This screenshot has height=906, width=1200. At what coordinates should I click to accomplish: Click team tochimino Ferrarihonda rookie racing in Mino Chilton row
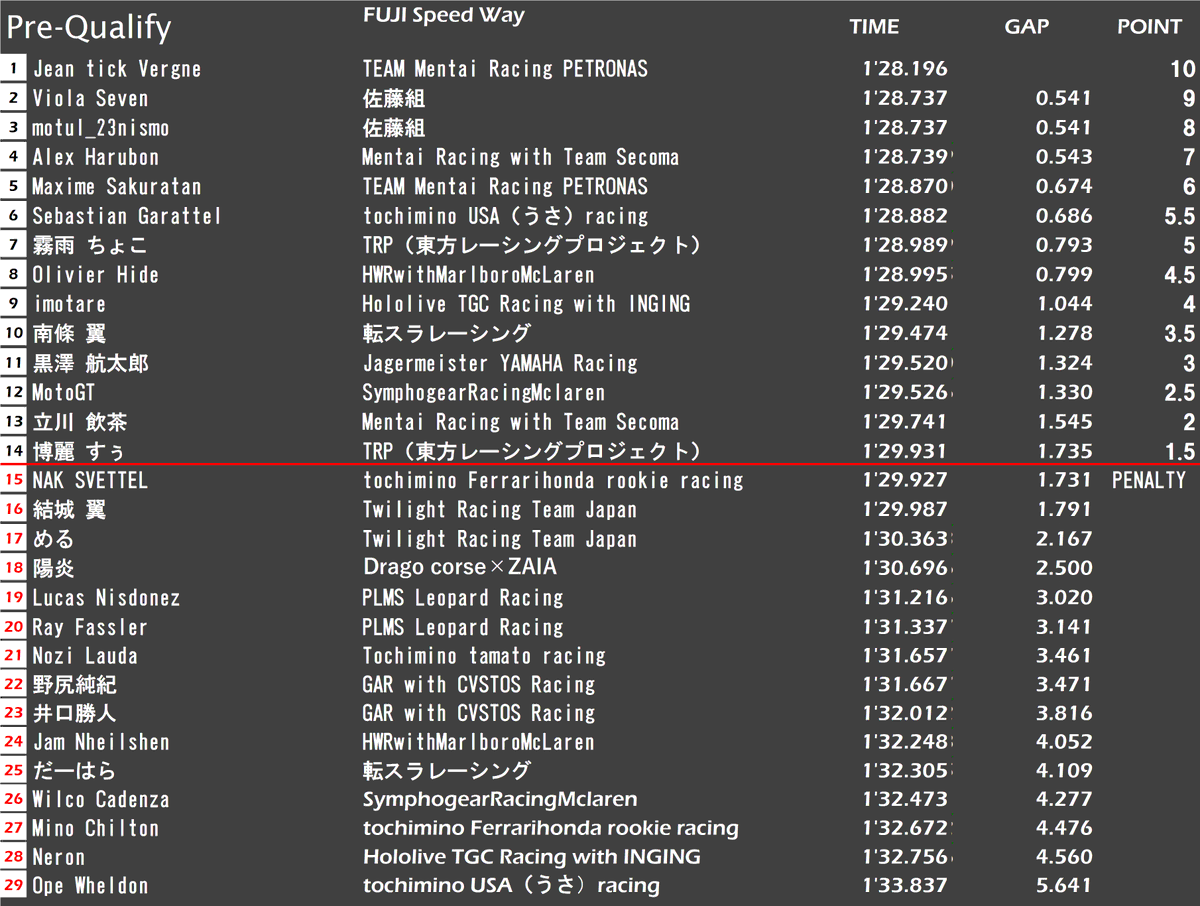point(551,828)
